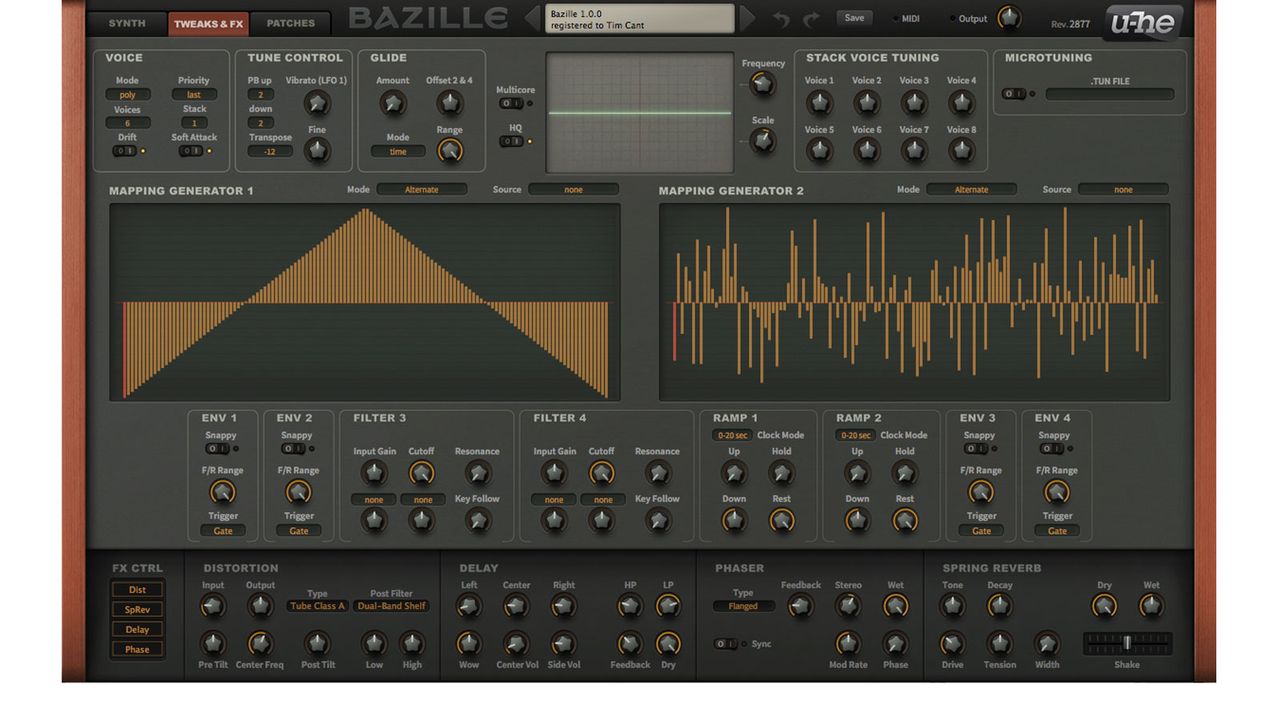Open the Glide Mode time dropdown
1280x720 pixels.
398,151
